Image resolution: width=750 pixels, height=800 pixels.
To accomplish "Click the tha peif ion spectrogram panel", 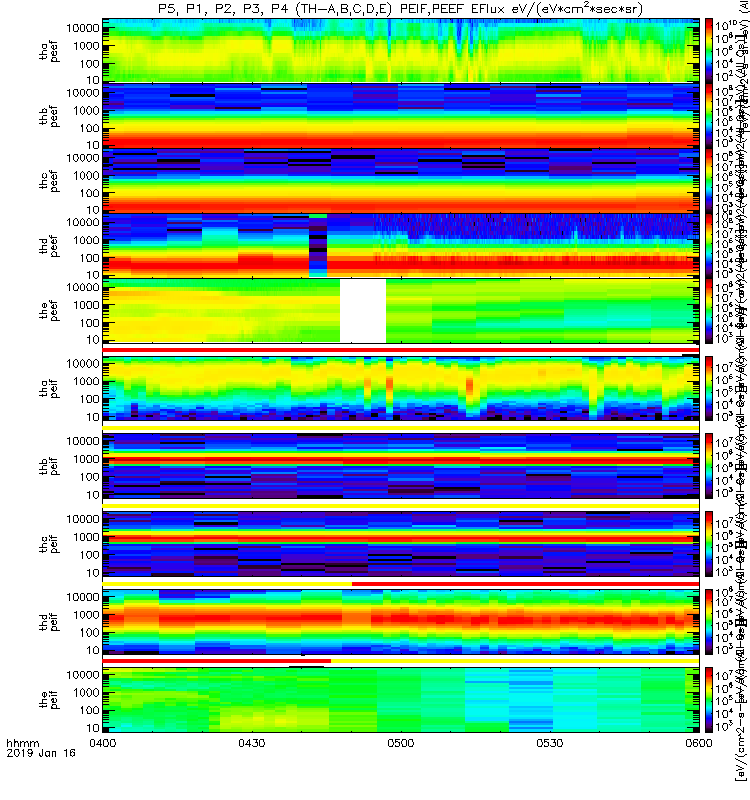I will point(401,388).
